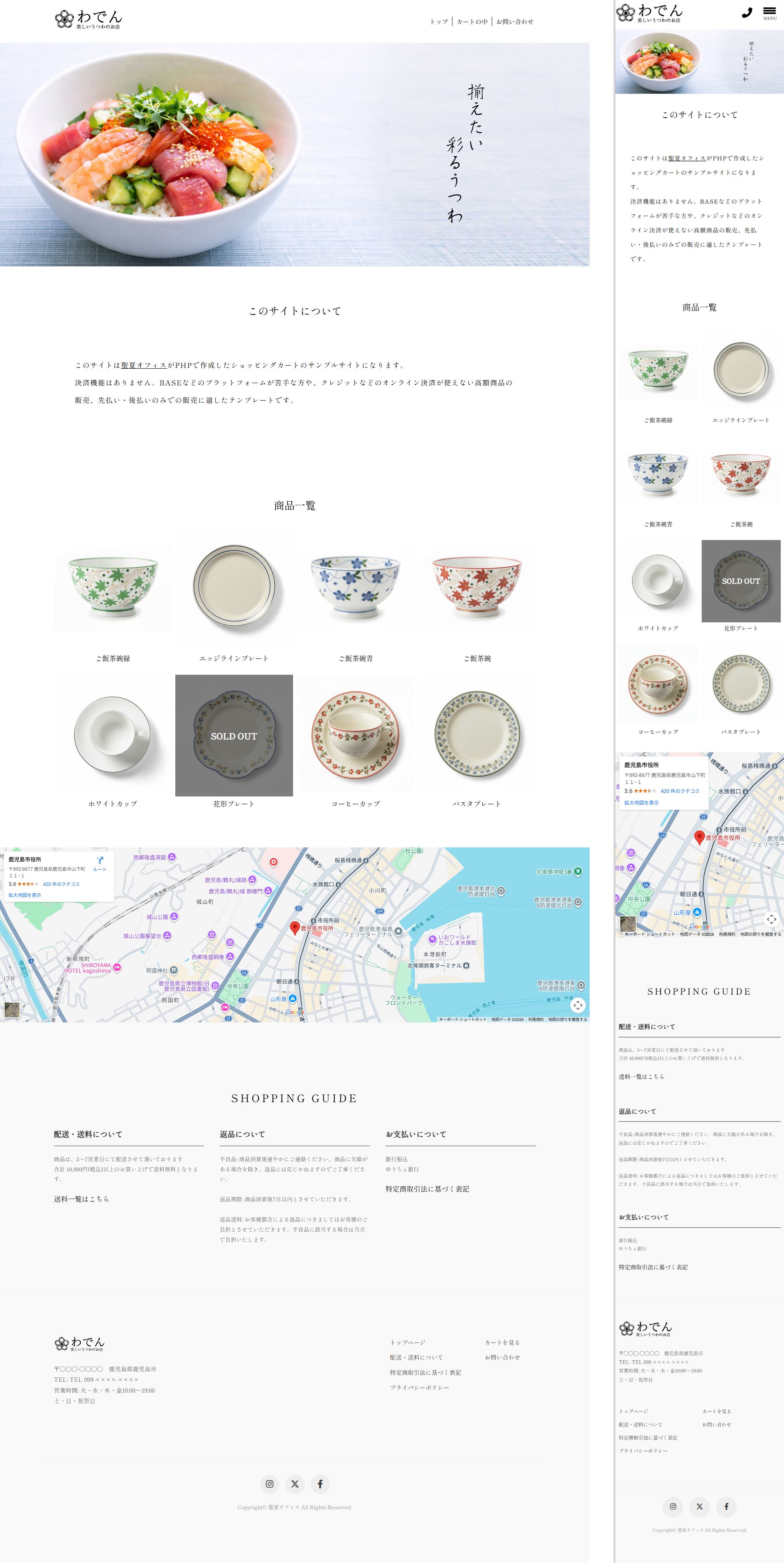Open お問い合わせ in the header navigation
This screenshot has width=784, height=1563.
[x=515, y=22]
